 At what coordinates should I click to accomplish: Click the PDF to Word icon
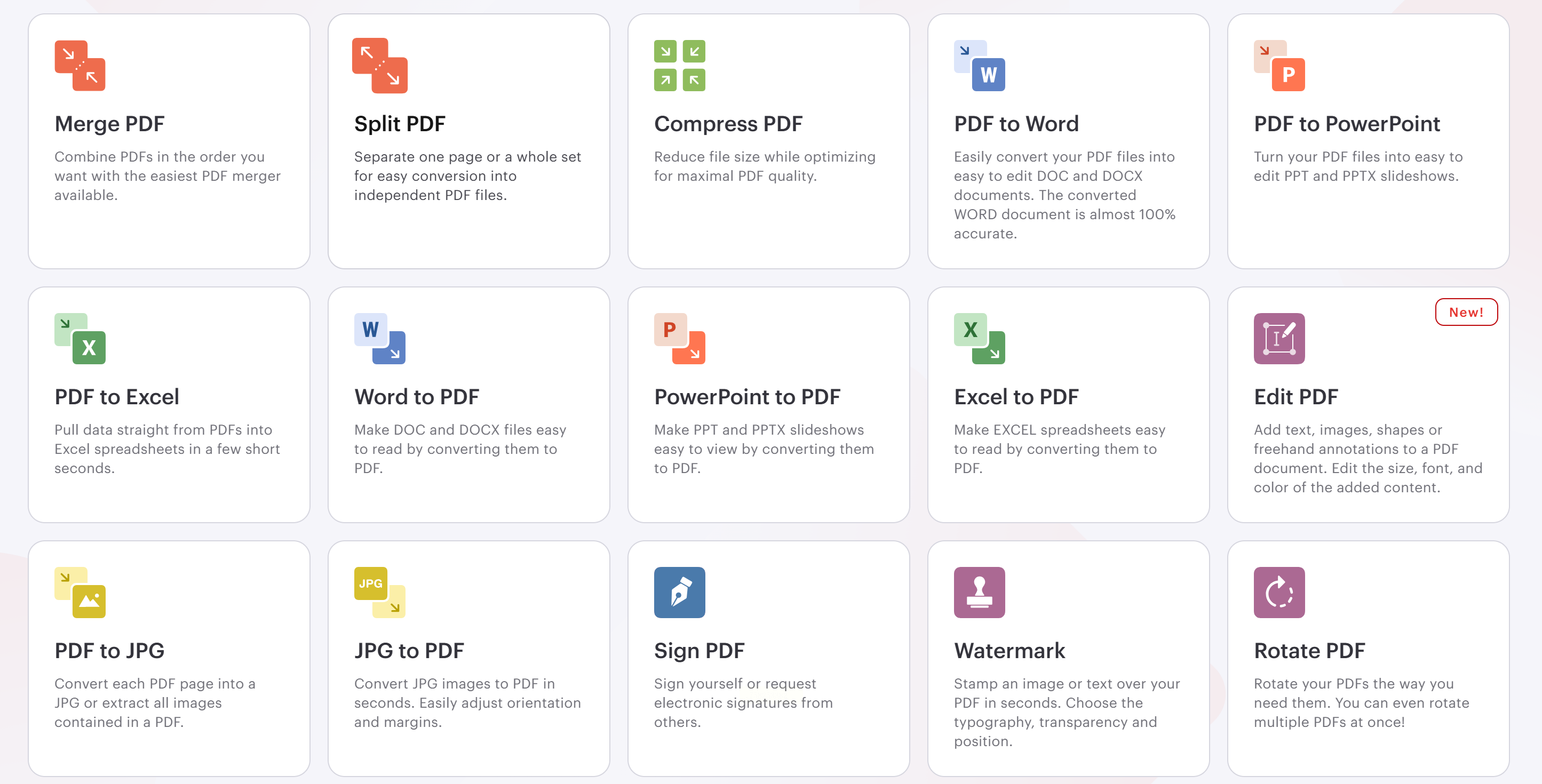point(979,66)
